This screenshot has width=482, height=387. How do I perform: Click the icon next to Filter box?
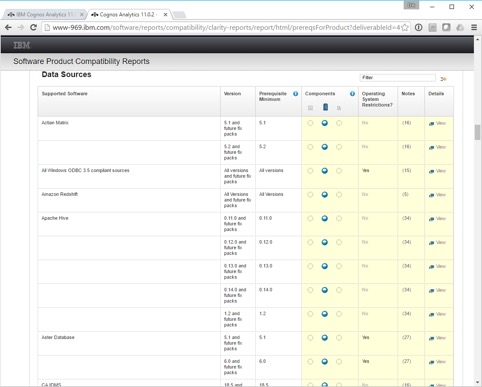443,79
